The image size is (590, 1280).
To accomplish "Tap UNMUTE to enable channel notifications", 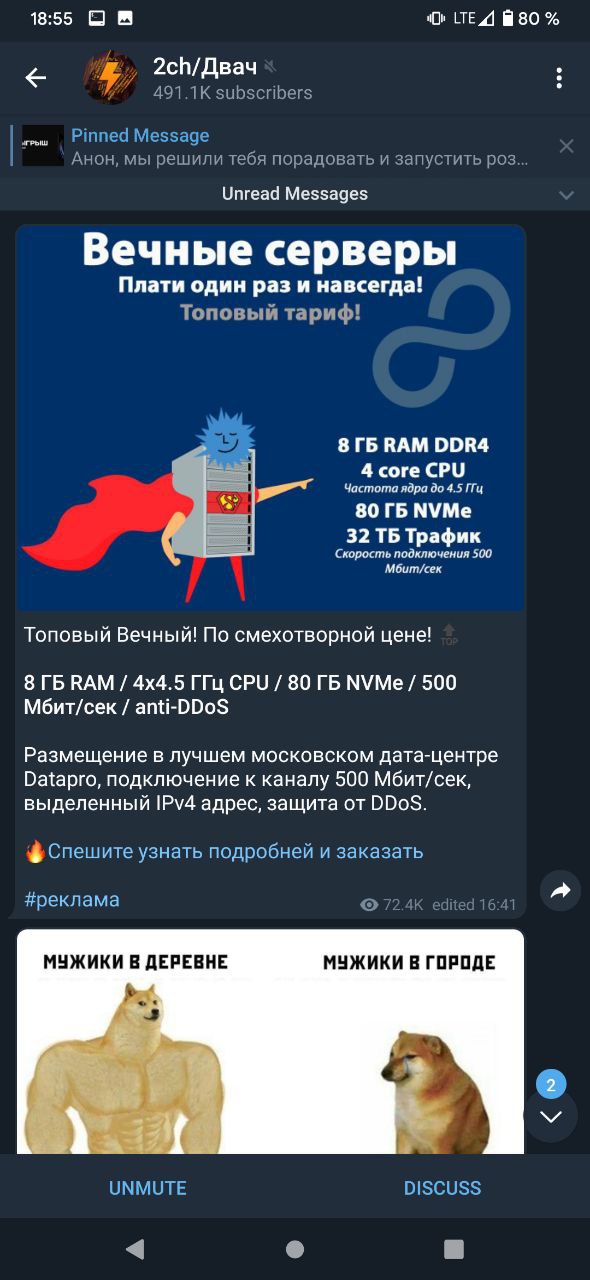I will tap(148, 1188).
